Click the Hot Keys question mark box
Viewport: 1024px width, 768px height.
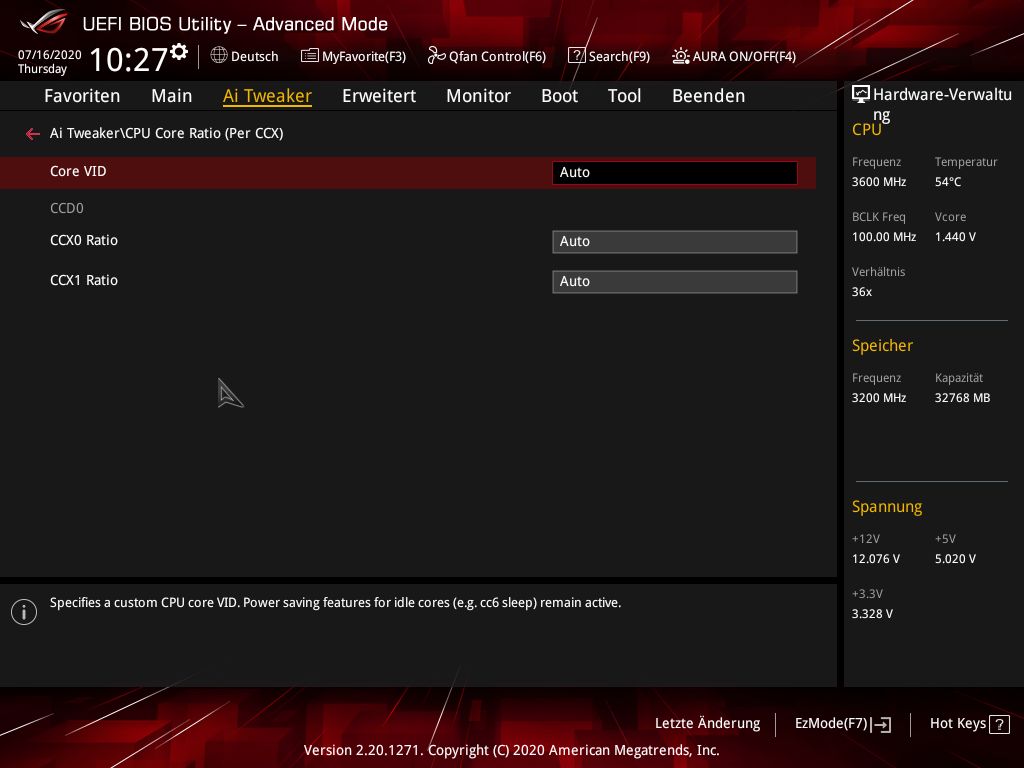click(999, 724)
